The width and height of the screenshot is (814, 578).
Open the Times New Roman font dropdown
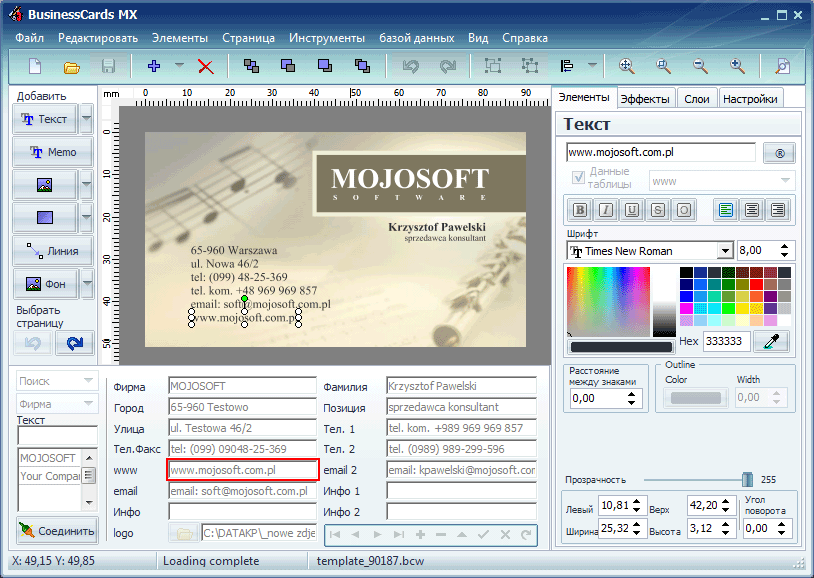point(725,251)
